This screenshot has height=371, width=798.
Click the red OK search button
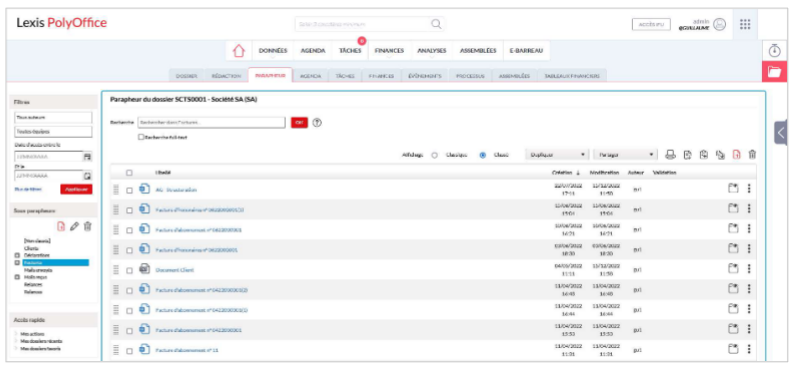coord(299,123)
